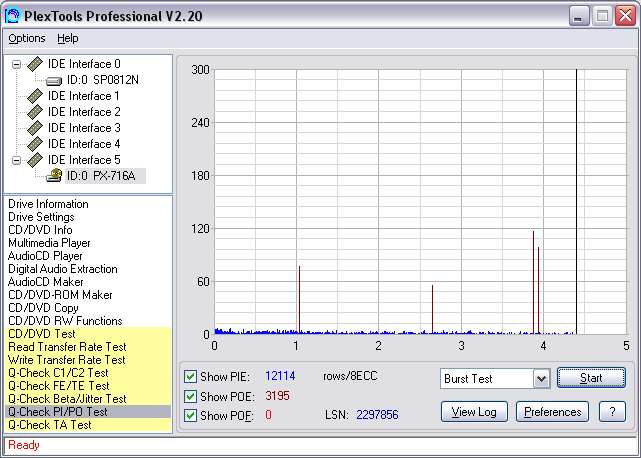Screen dimensions: 641x458
Task: Uncheck the Show PIE checkbox
Action: click(x=190, y=376)
